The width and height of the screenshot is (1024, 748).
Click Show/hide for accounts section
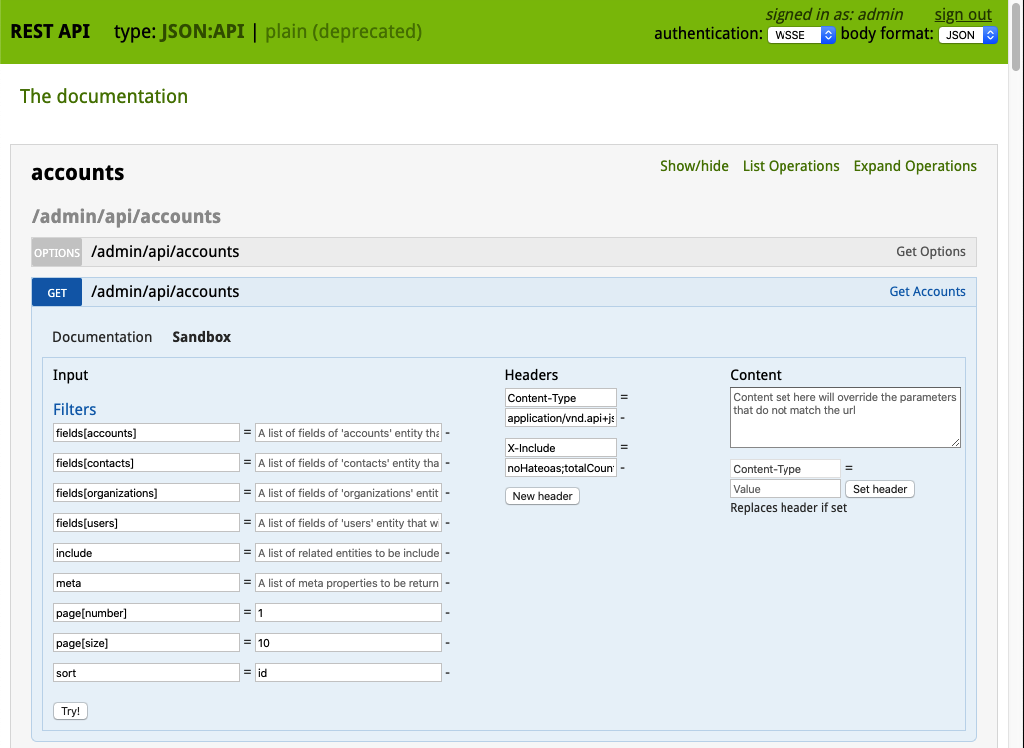click(x=694, y=166)
